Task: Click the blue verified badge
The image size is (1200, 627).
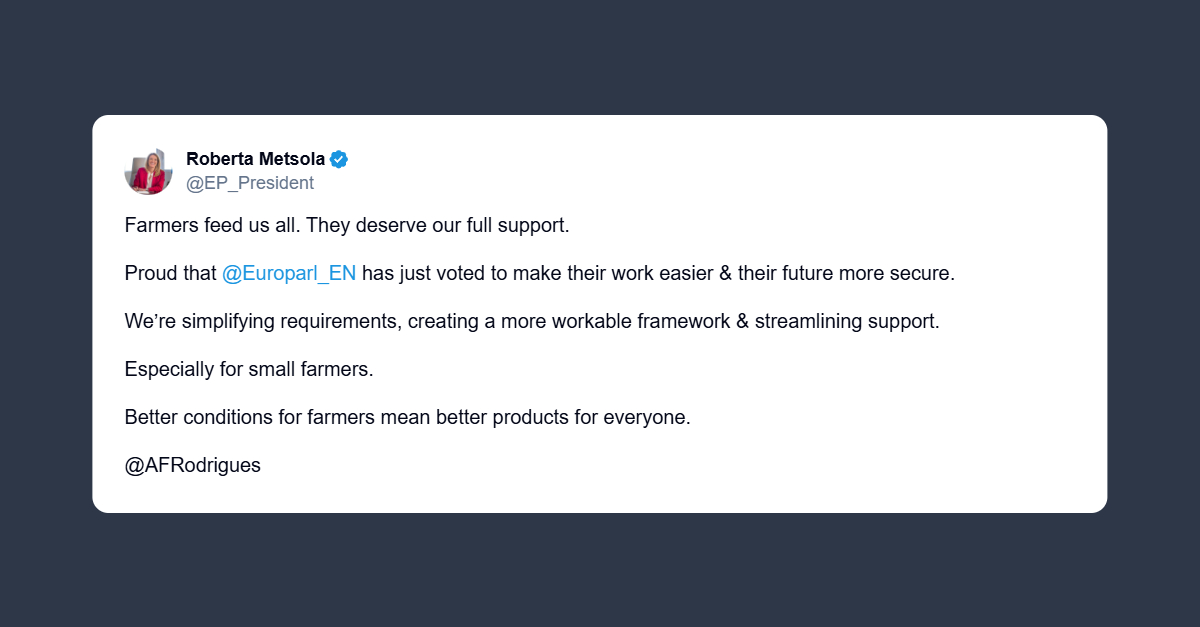Action: tap(339, 159)
